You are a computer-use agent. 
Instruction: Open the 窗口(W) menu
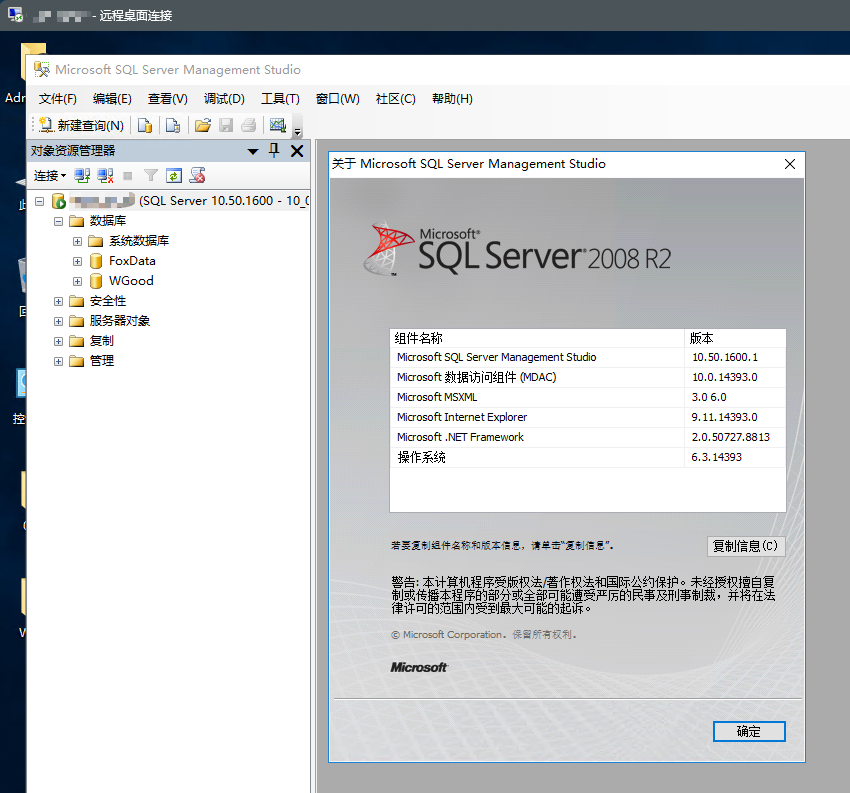338,99
